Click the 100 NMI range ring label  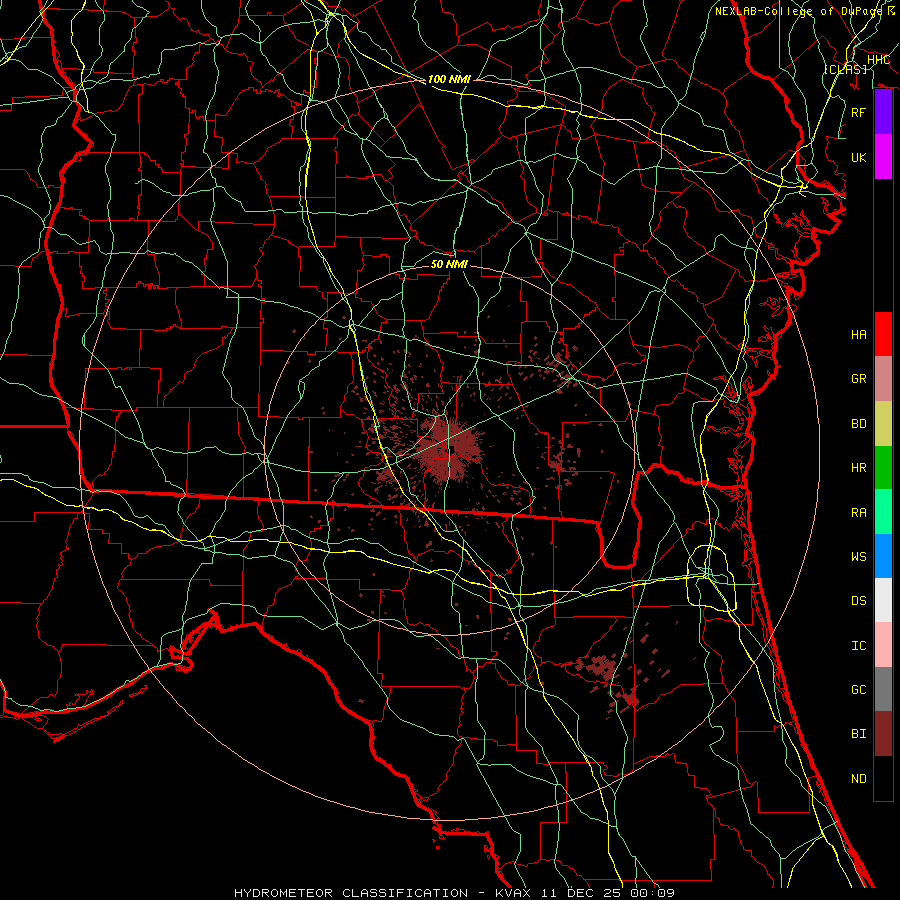tap(449, 79)
